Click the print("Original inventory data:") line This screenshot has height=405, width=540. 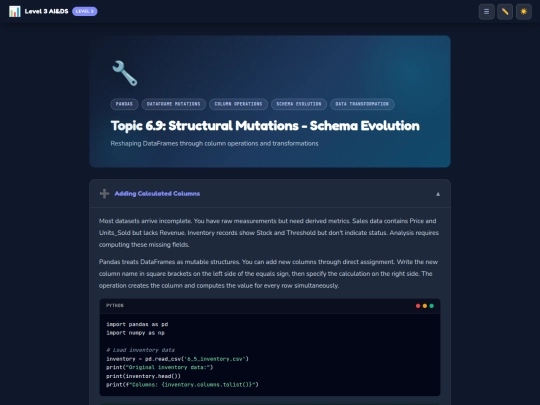point(160,367)
